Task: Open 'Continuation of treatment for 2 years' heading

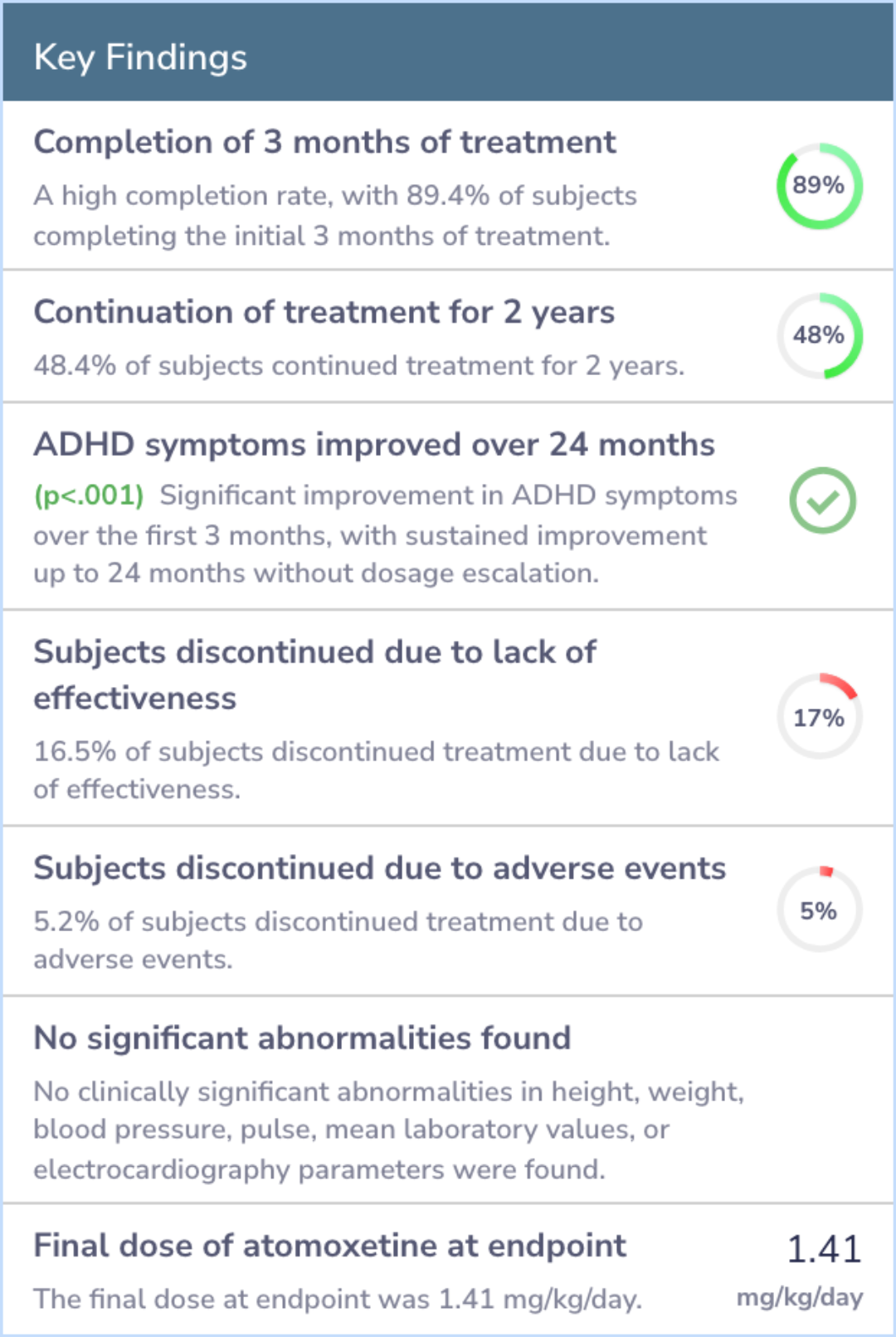Action: pyautogui.click(x=324, y=313)
